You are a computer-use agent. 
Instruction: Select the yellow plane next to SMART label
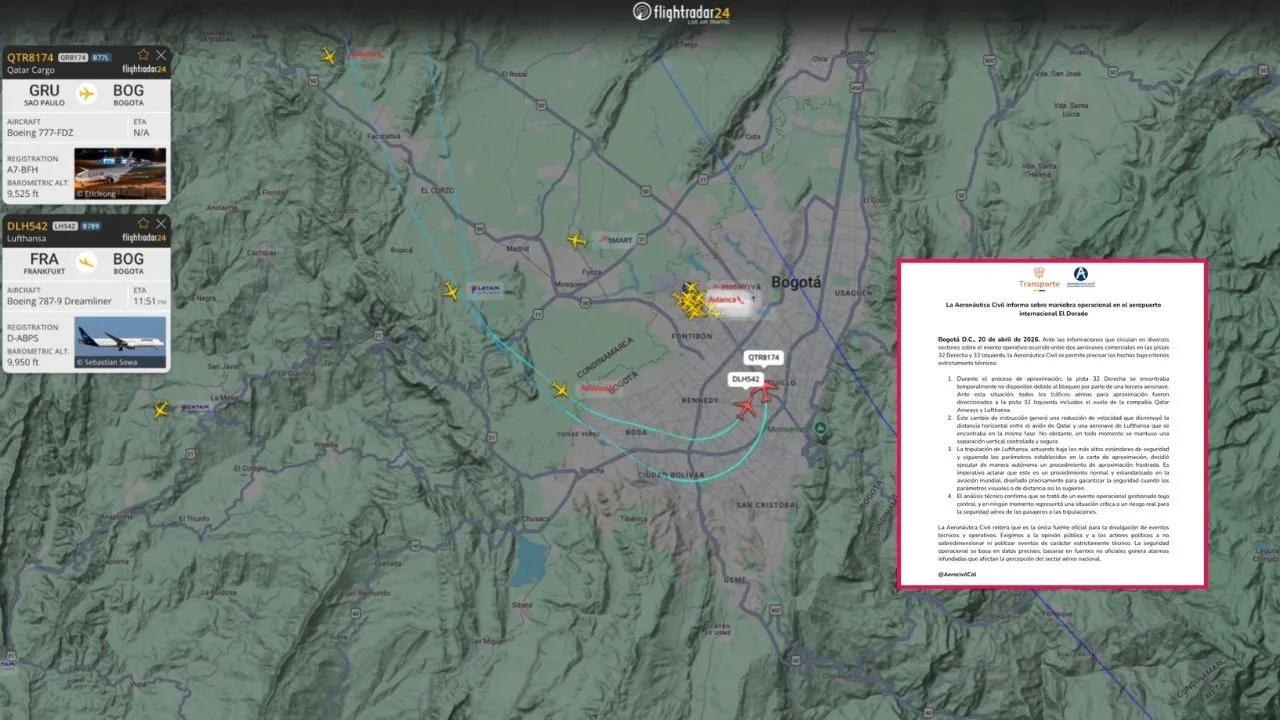point(576,240)
